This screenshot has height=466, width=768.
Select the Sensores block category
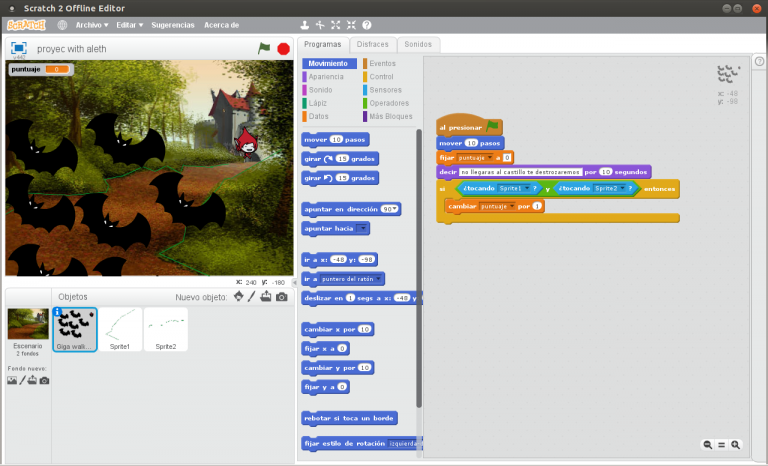pos(383,90)
